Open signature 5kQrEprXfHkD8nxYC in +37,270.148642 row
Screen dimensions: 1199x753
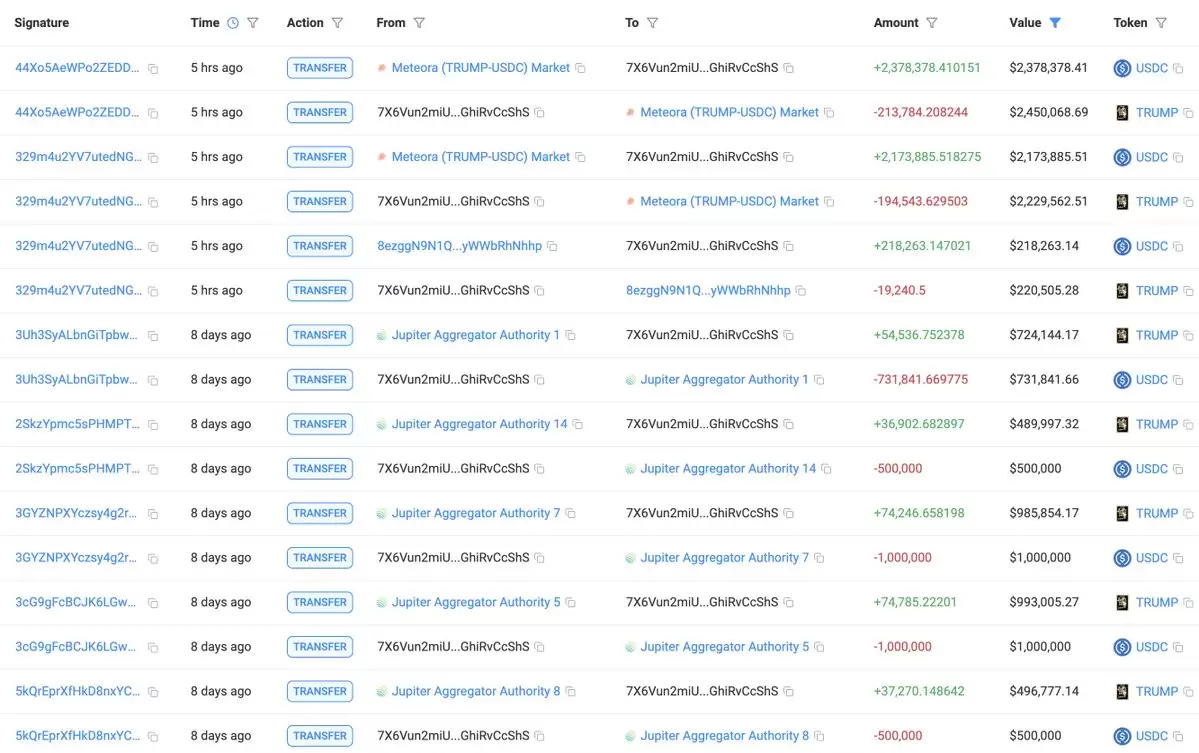coord(77,691)
